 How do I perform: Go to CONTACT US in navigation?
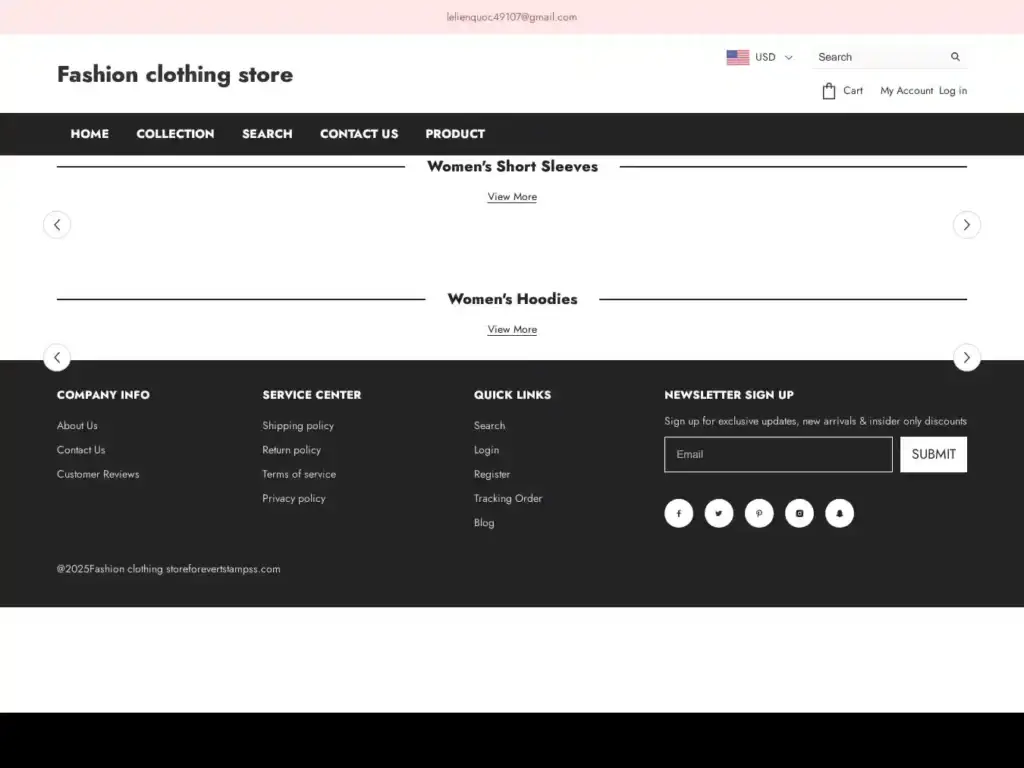click(359, 134)
